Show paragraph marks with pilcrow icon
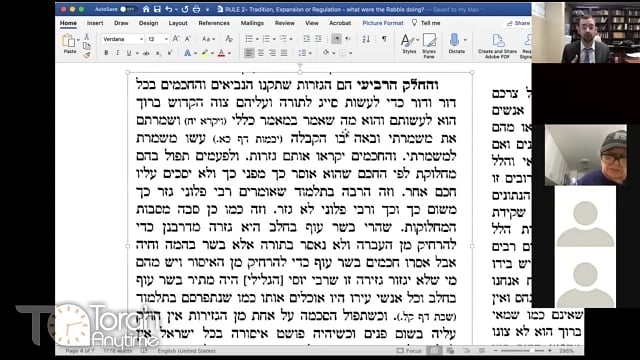This screenshot has height=360, width=640. pyautogui.click(x=384, y=39)
